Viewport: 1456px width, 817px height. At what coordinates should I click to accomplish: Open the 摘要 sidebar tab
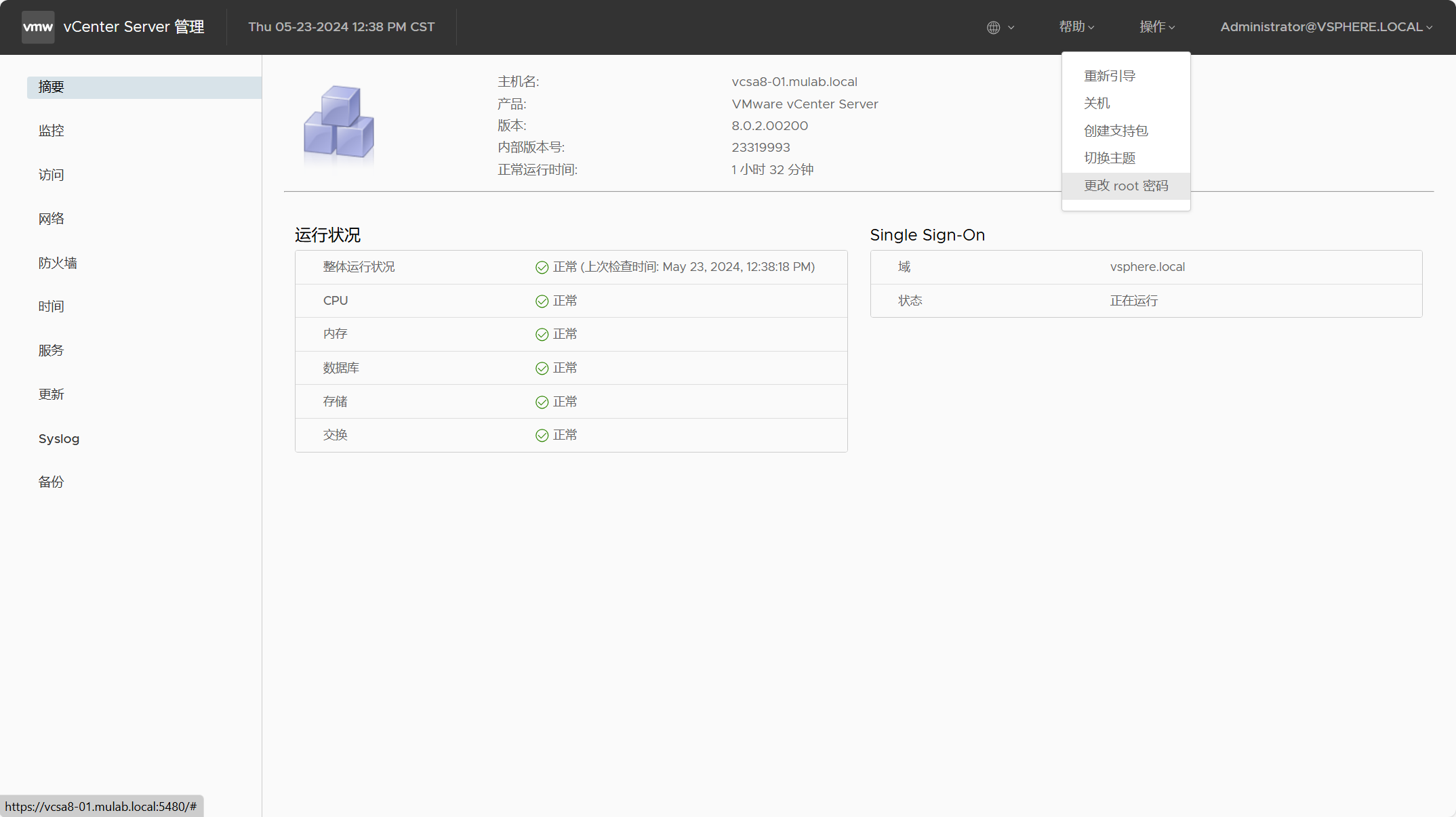144,87
